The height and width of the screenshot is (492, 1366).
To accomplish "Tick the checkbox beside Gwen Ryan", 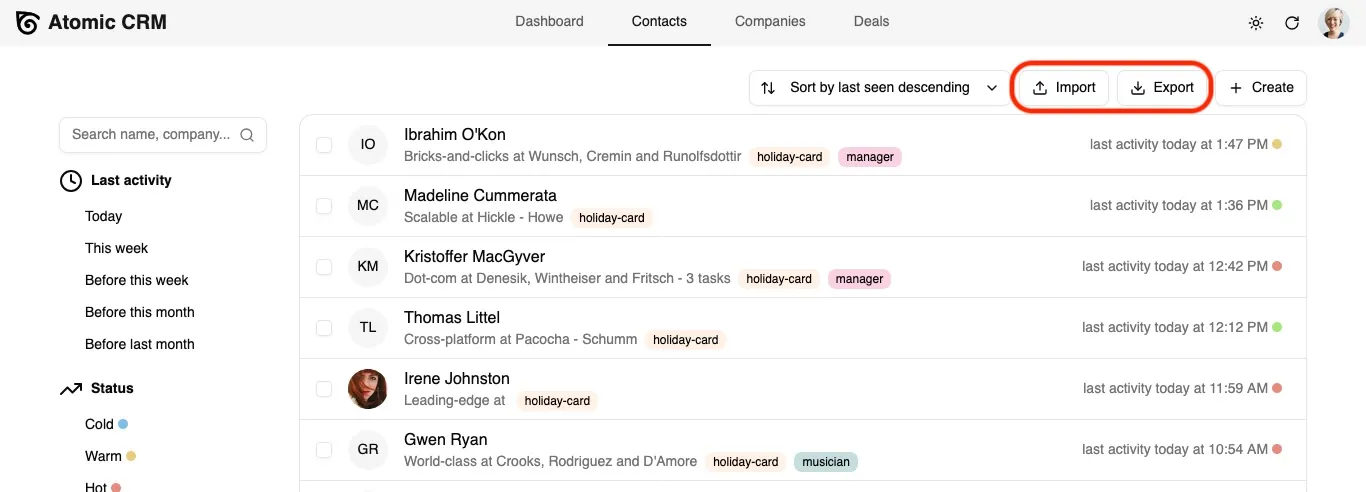I will 324,450.
